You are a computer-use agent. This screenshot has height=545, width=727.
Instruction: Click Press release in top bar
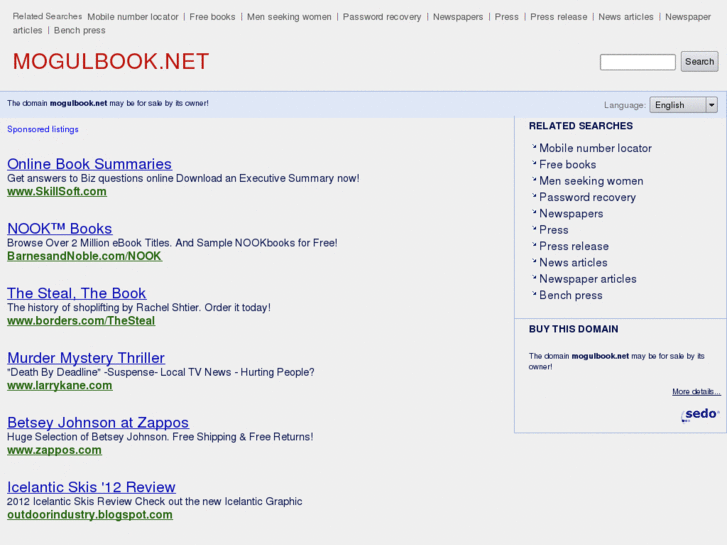click(559, 17)
